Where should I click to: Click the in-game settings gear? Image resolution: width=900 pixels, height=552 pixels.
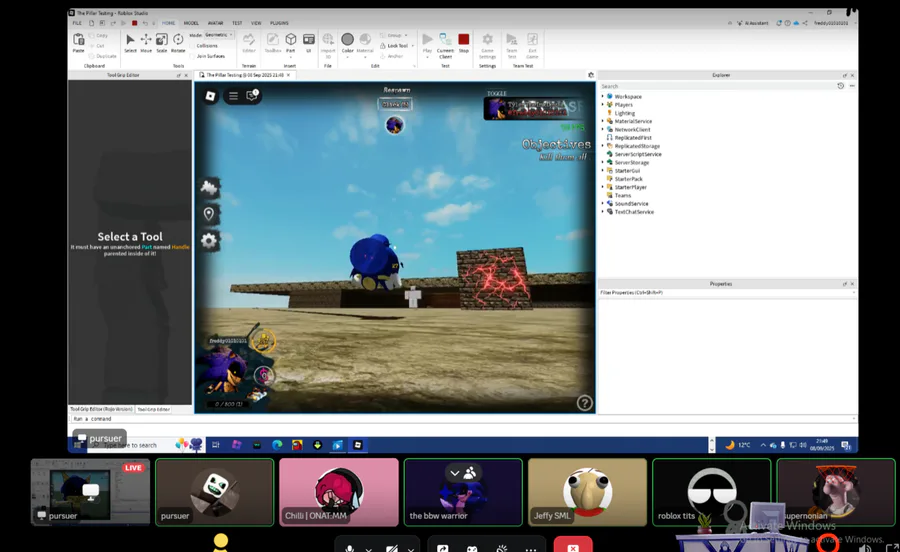pos(209,240)
